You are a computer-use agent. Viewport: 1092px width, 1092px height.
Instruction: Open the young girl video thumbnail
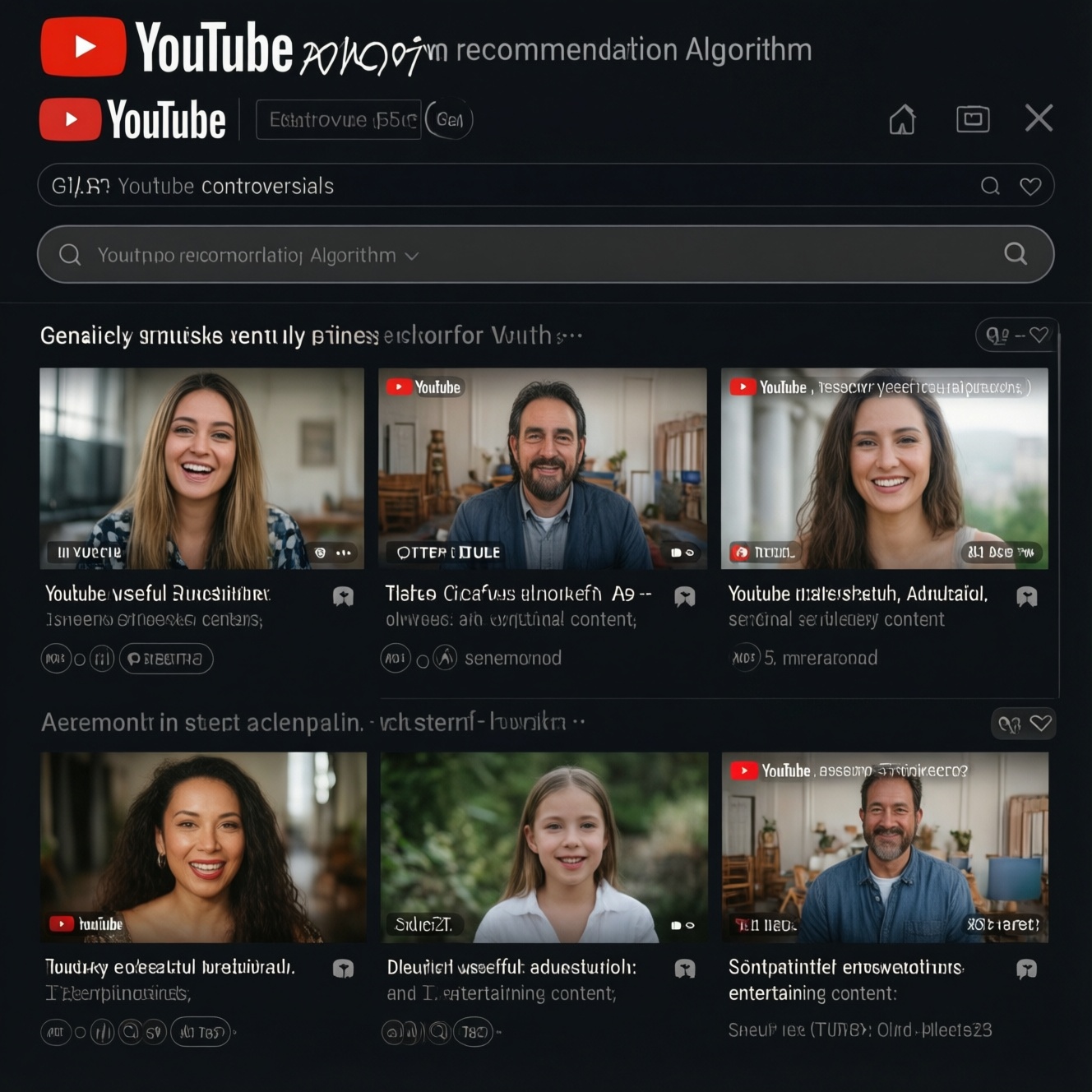(544, 848)
